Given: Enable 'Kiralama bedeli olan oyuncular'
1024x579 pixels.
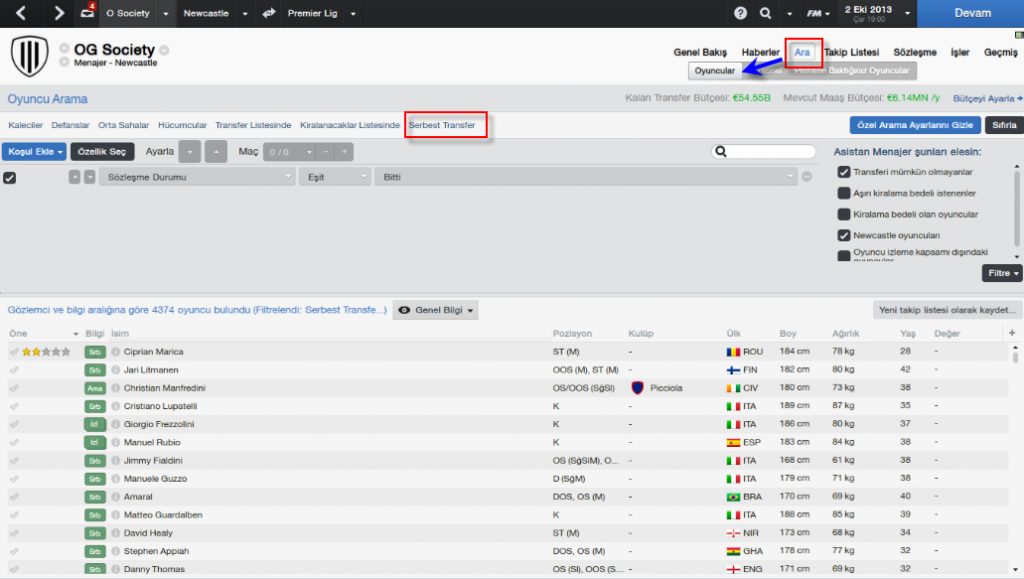Looking at the screenshot, I should pyautogui.click(x=843, y=214).
